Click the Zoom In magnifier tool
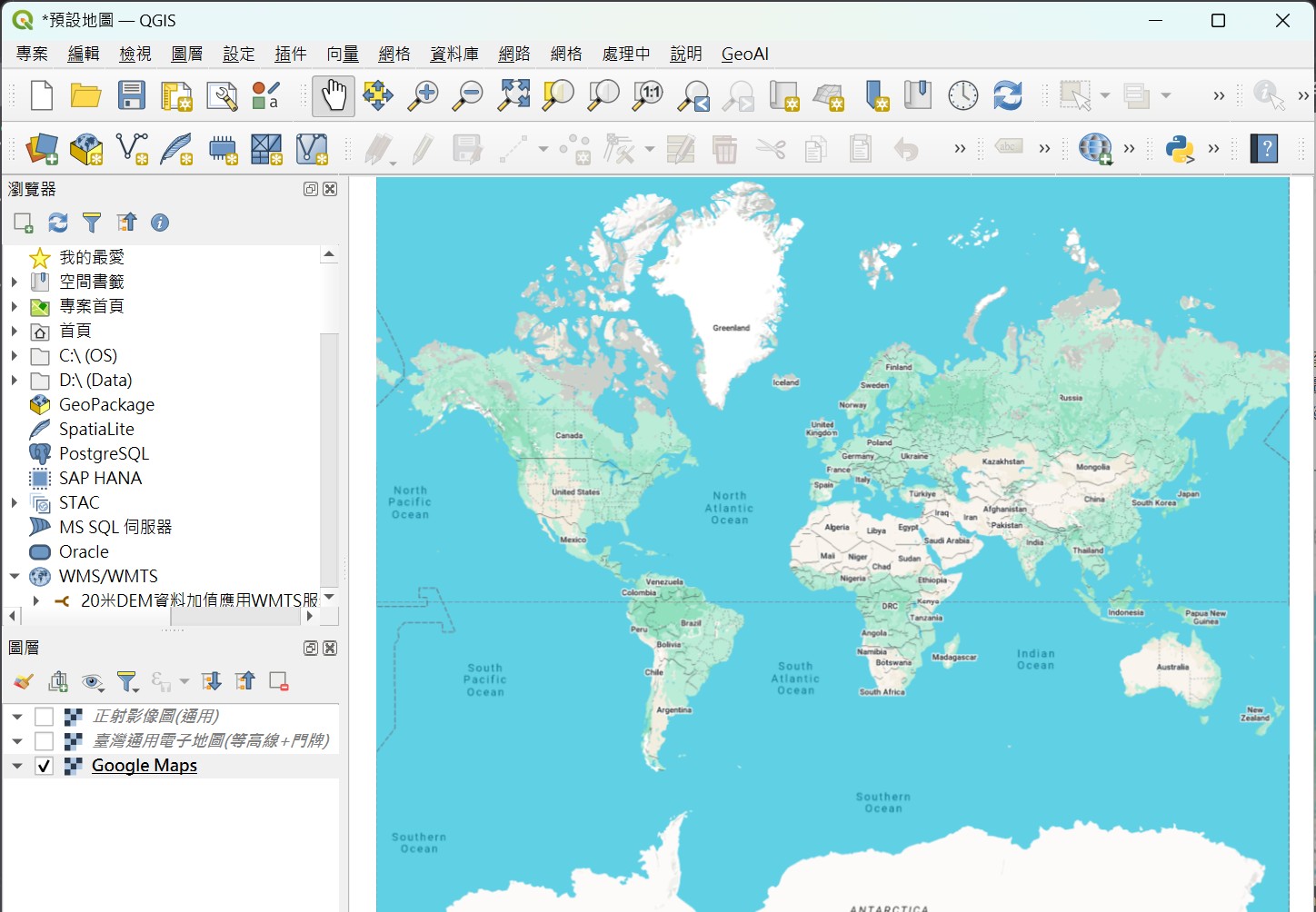This screenshot has height=912, width=1316. click(x=423, y=95)
